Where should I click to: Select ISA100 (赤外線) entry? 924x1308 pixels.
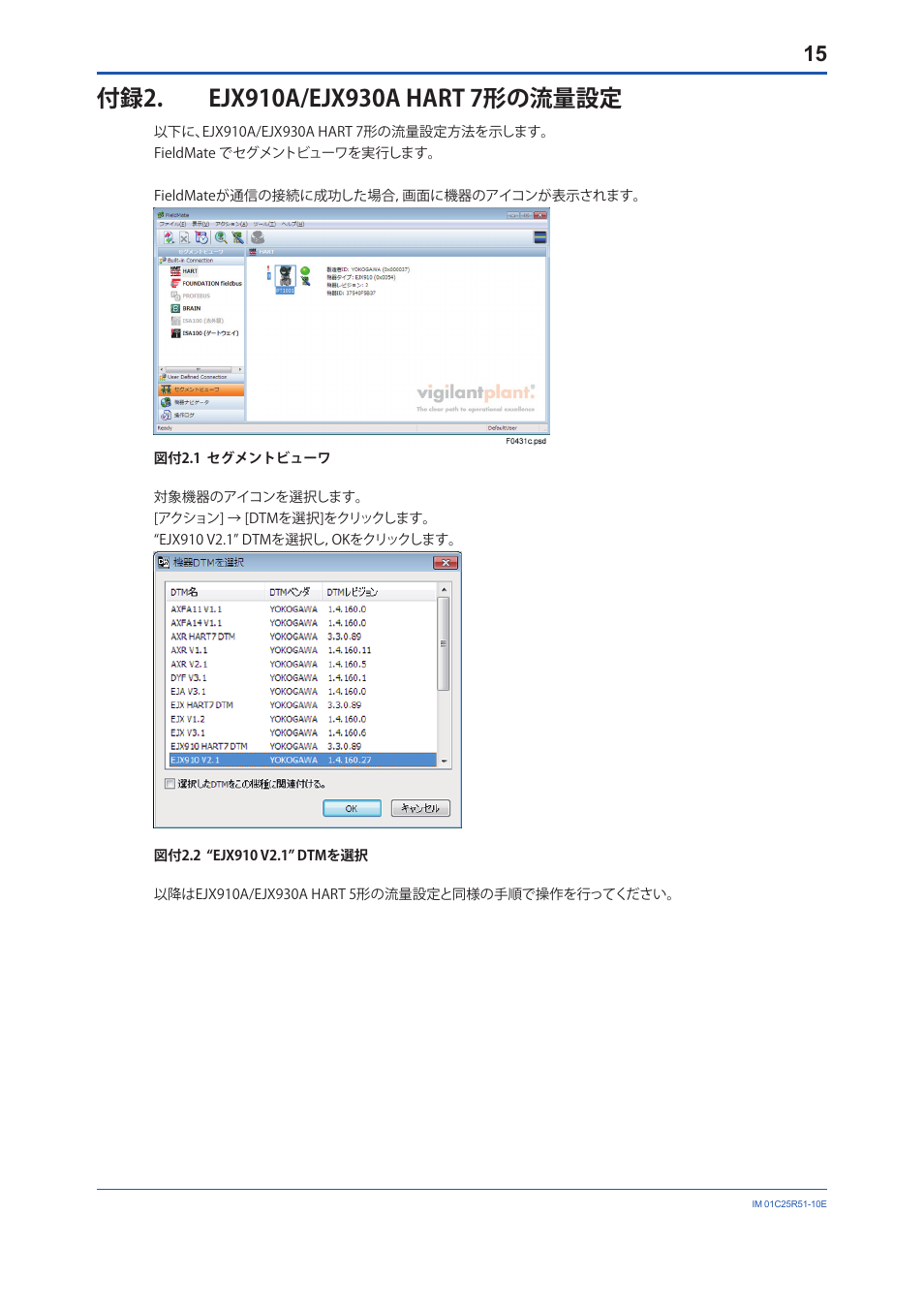coord(201,321)
